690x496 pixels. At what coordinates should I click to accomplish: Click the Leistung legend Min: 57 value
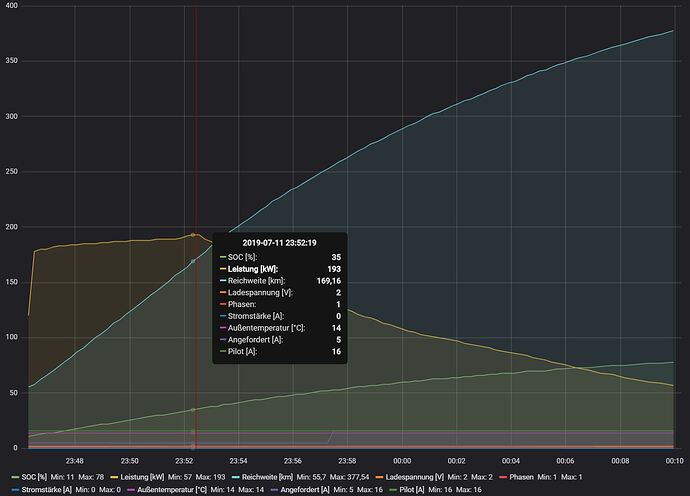[180, 477]
